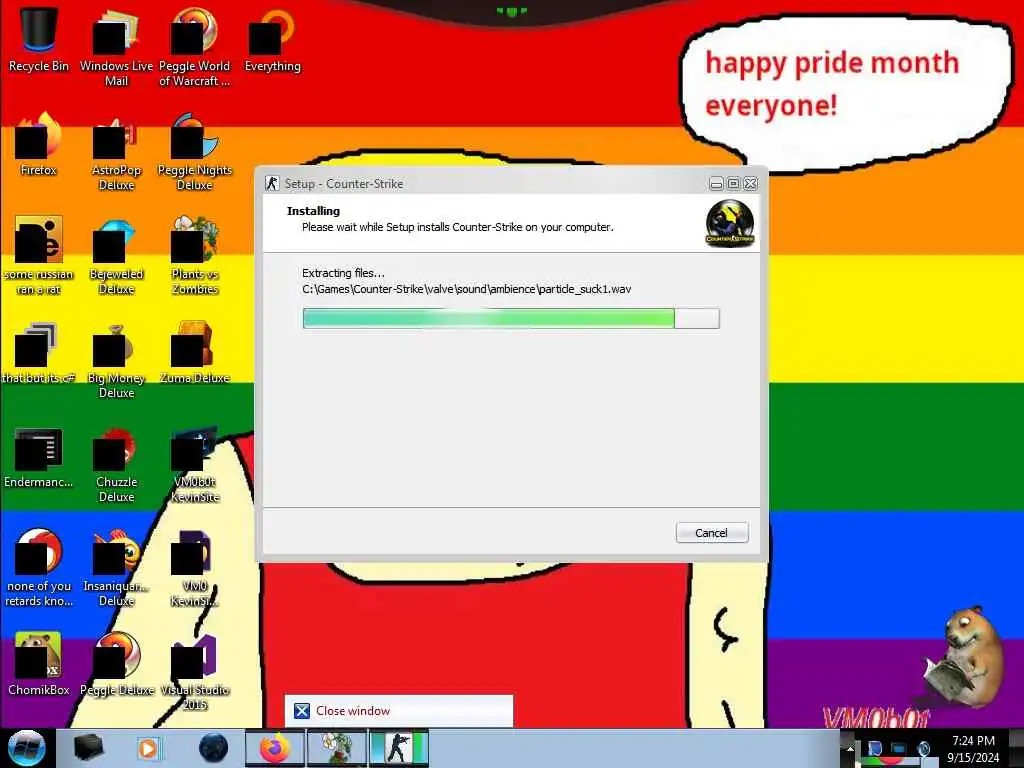Select the VM0b0t KevinSite desktop icon

click(195, 464)
